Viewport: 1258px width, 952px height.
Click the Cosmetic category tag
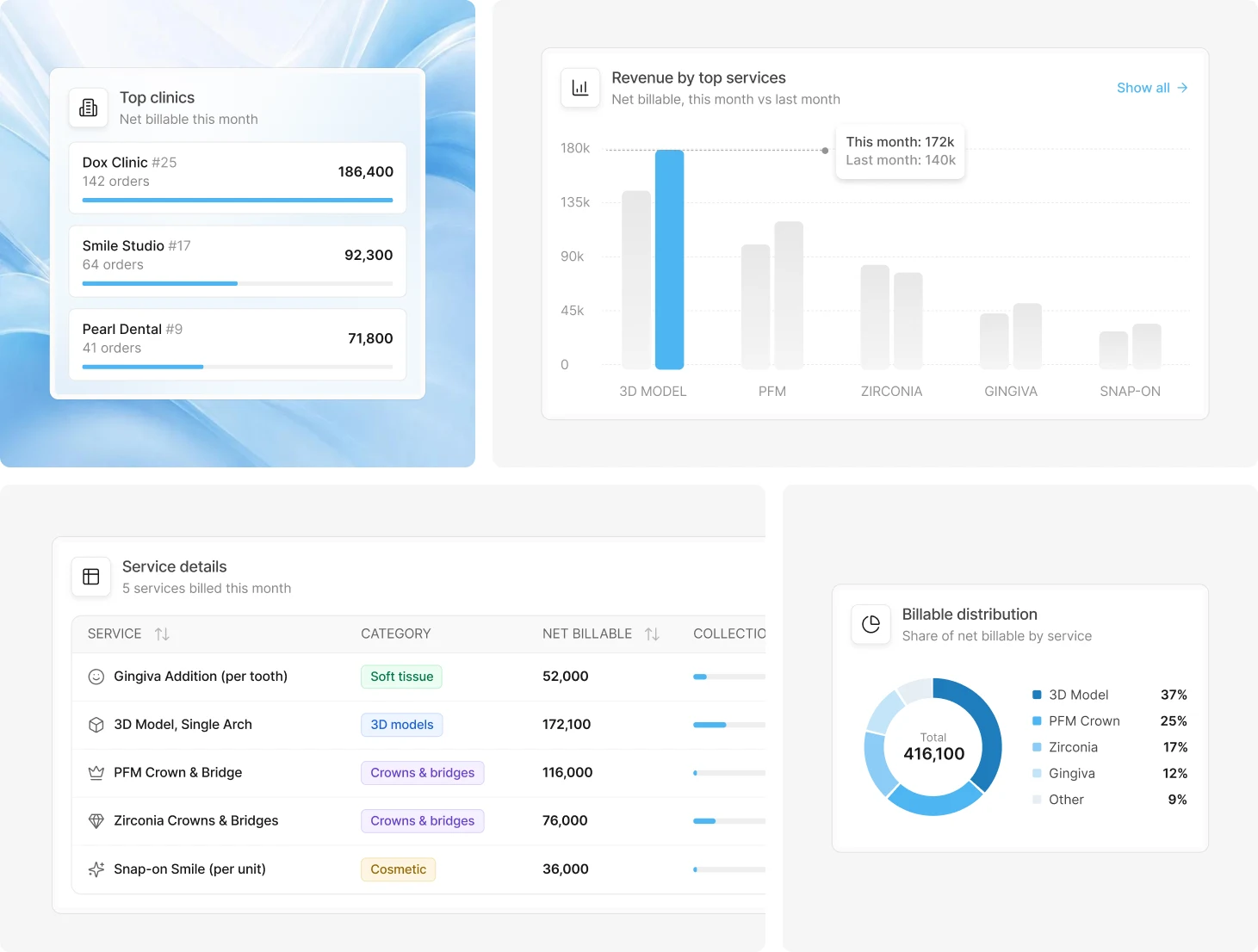point(398,869)
